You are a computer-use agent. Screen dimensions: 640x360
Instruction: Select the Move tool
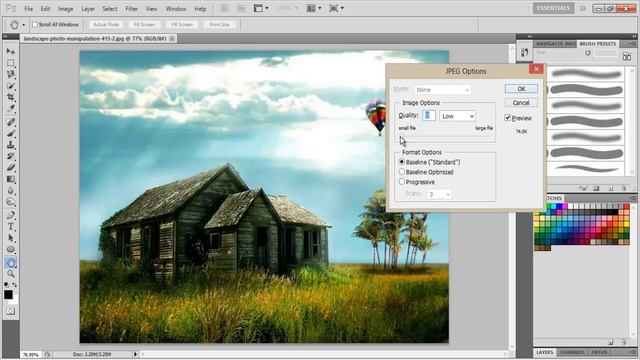(11, 51)
